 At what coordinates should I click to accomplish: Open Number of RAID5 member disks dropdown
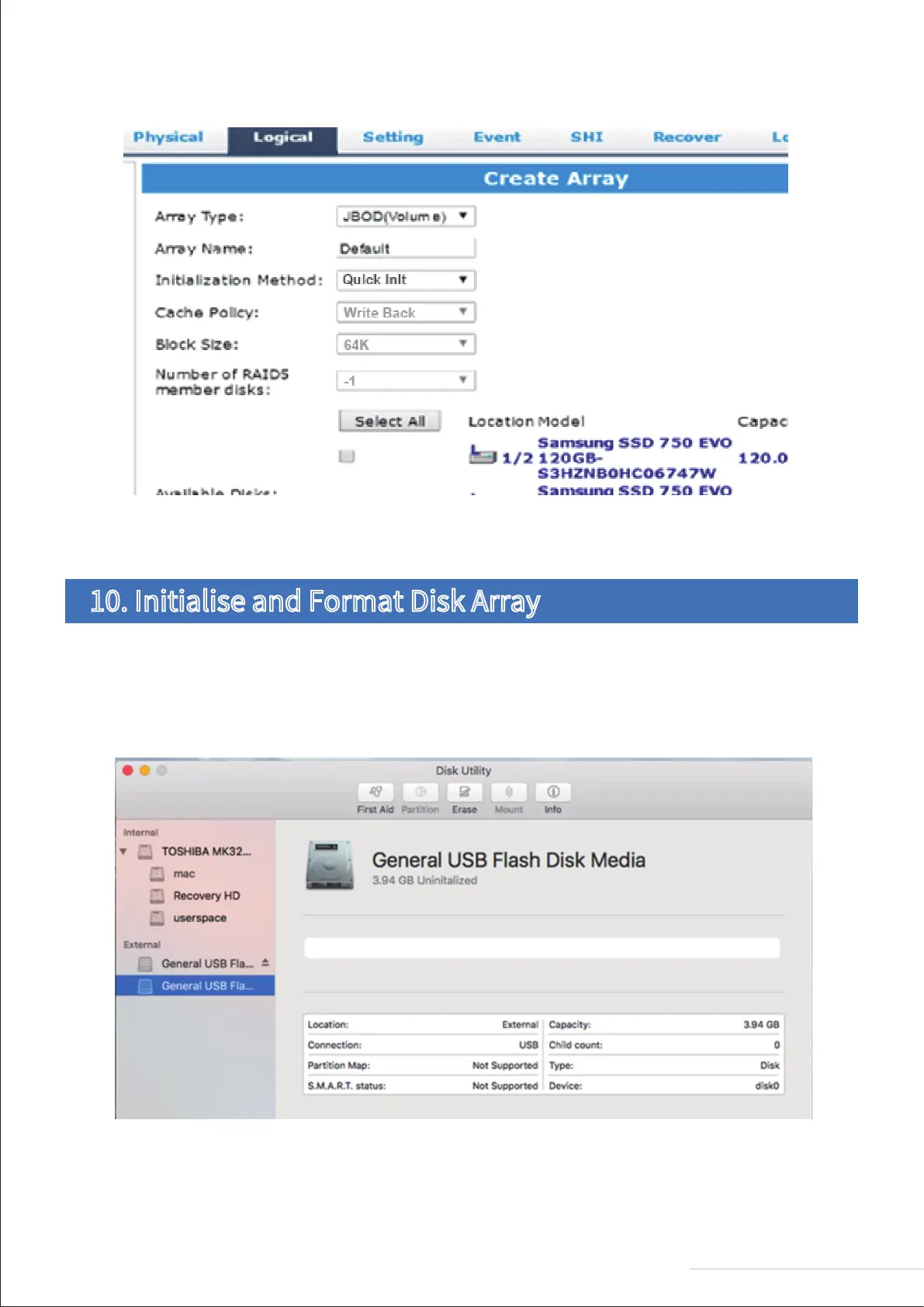(406, 380)
